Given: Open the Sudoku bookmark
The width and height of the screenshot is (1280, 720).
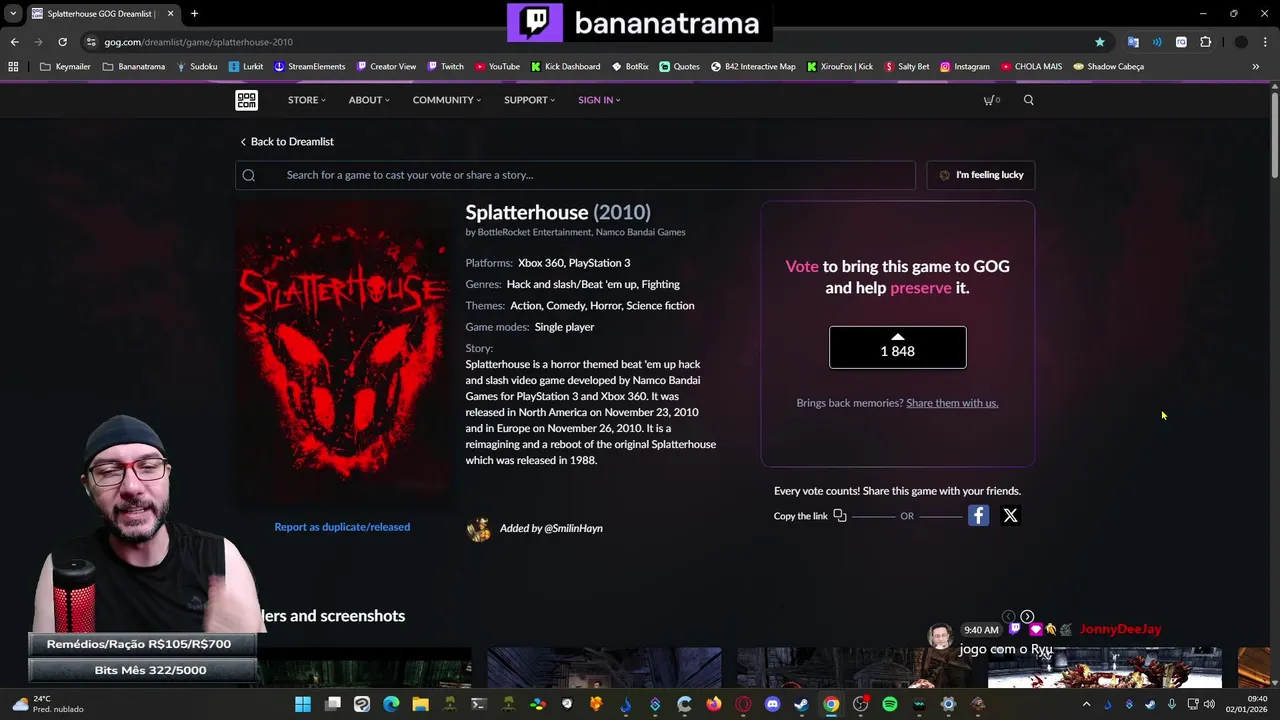Looking at the screenshot, I should click(x=197, y=67).
